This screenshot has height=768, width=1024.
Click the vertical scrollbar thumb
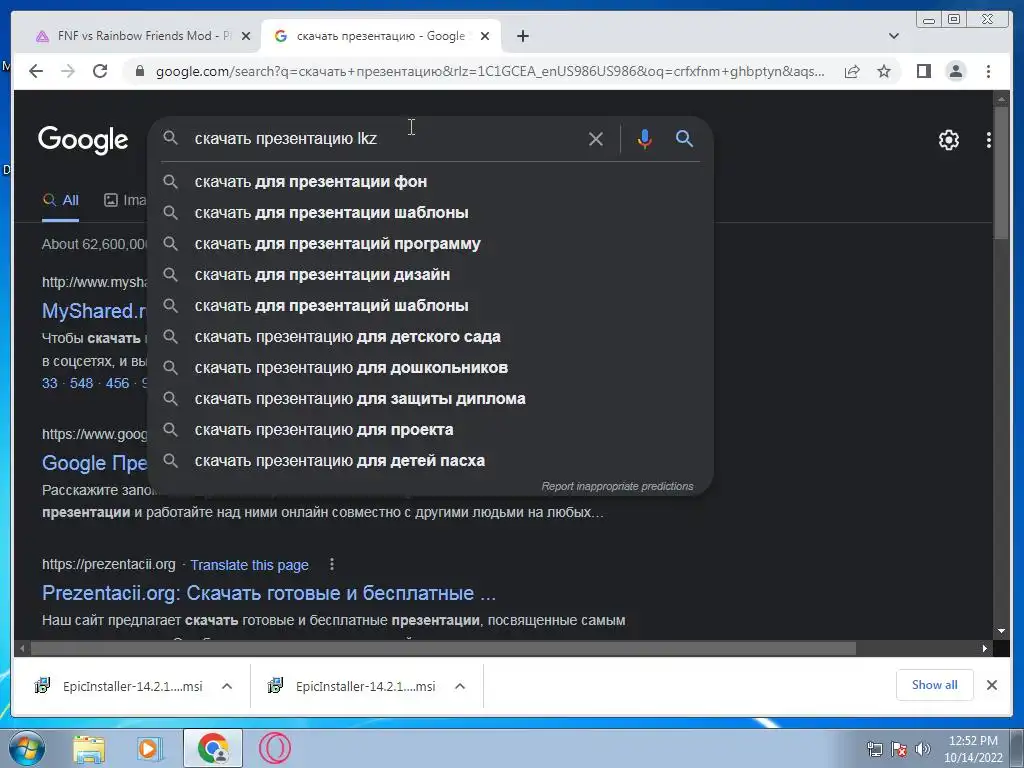coord(1000,173)
